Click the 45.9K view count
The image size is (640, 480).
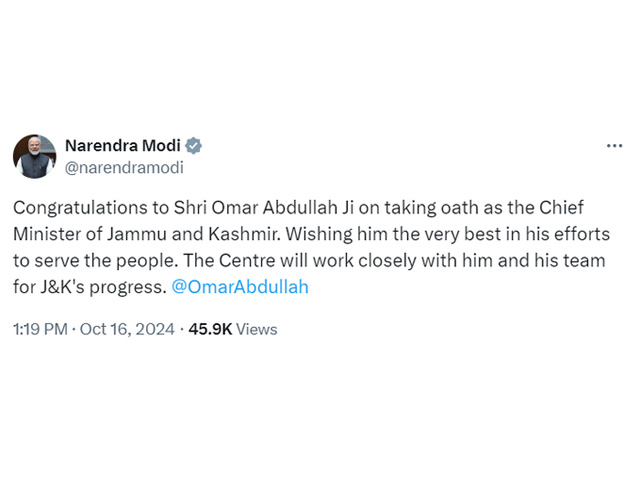tap(210, 329)
